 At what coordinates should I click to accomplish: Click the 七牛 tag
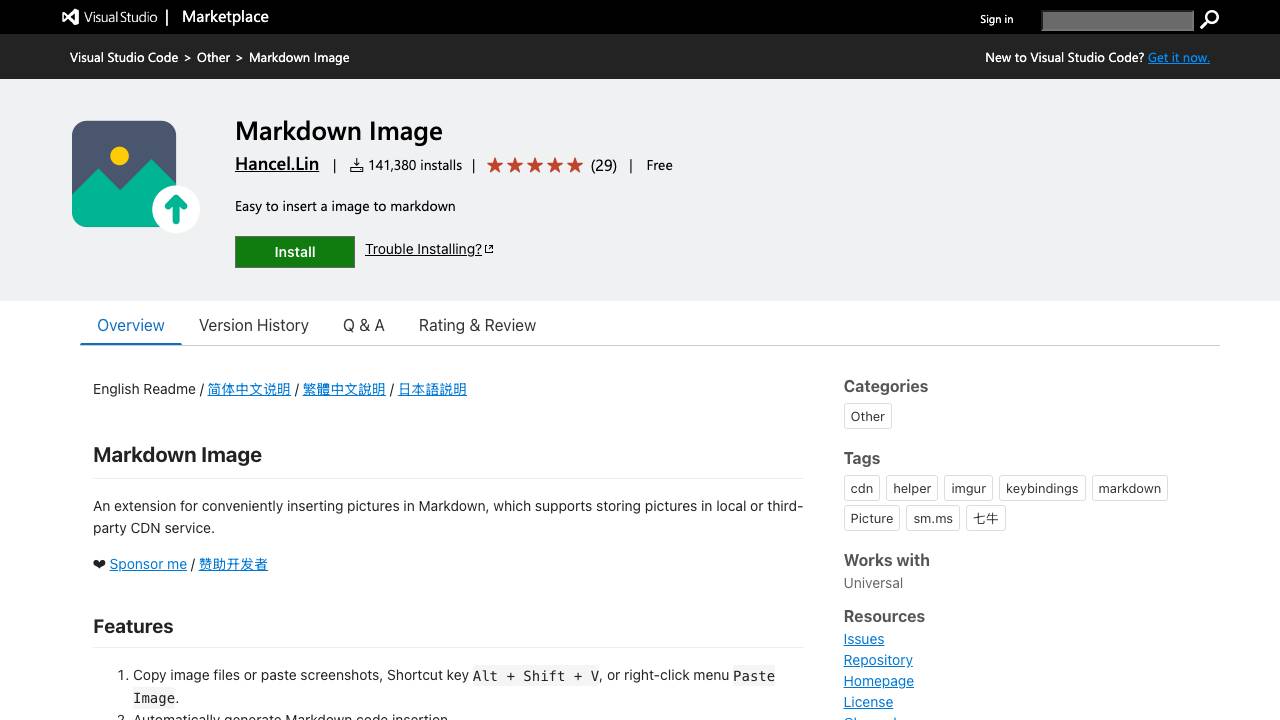986,518
